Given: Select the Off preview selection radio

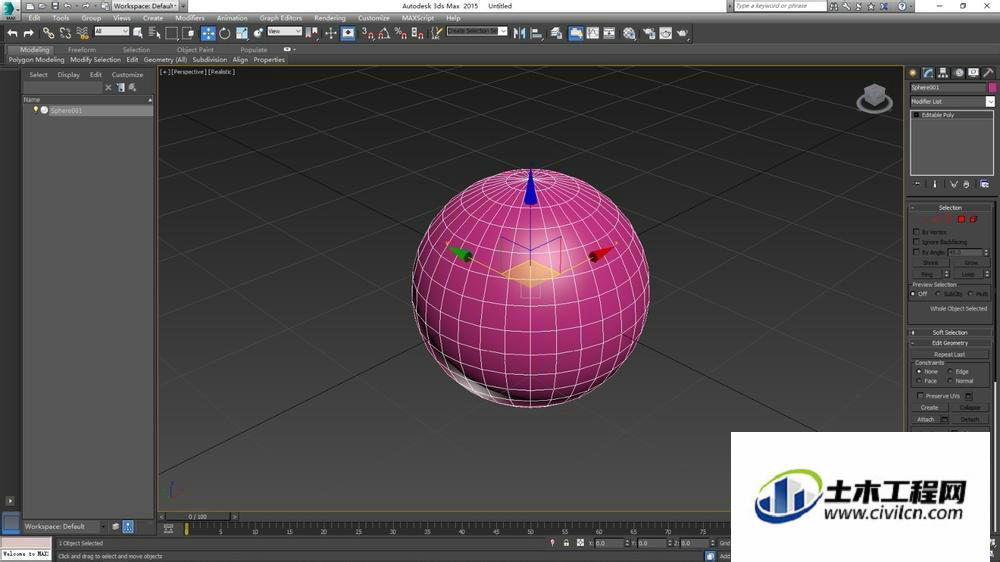Looking at the screenshot, I should [913, 294].
